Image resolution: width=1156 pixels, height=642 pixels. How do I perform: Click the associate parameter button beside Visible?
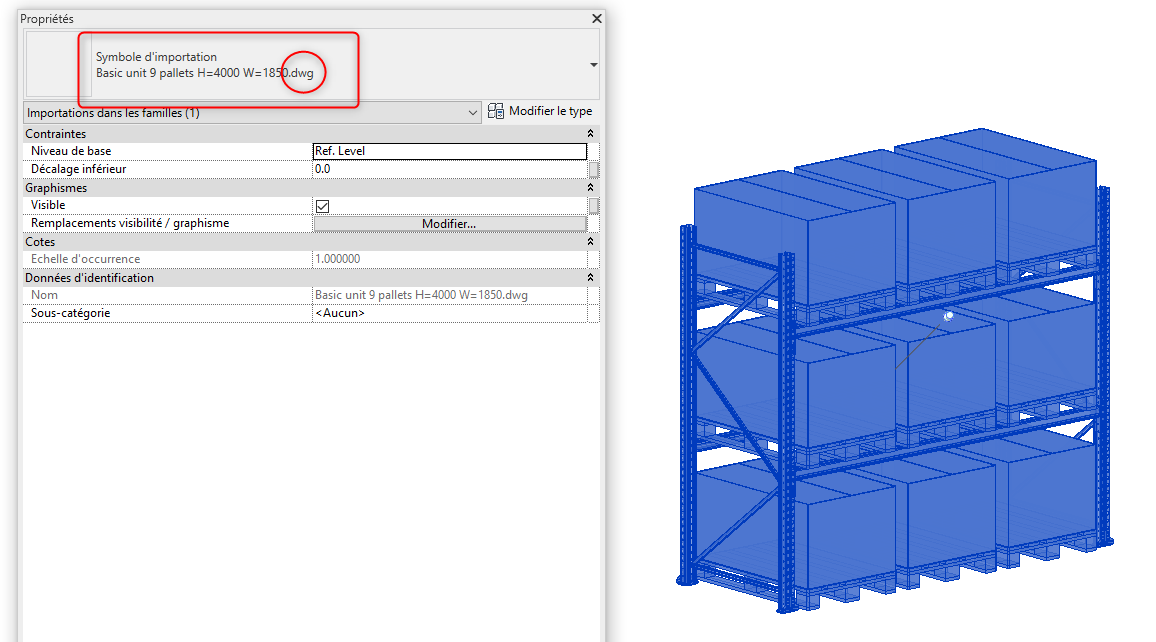[x=594, y=206]
